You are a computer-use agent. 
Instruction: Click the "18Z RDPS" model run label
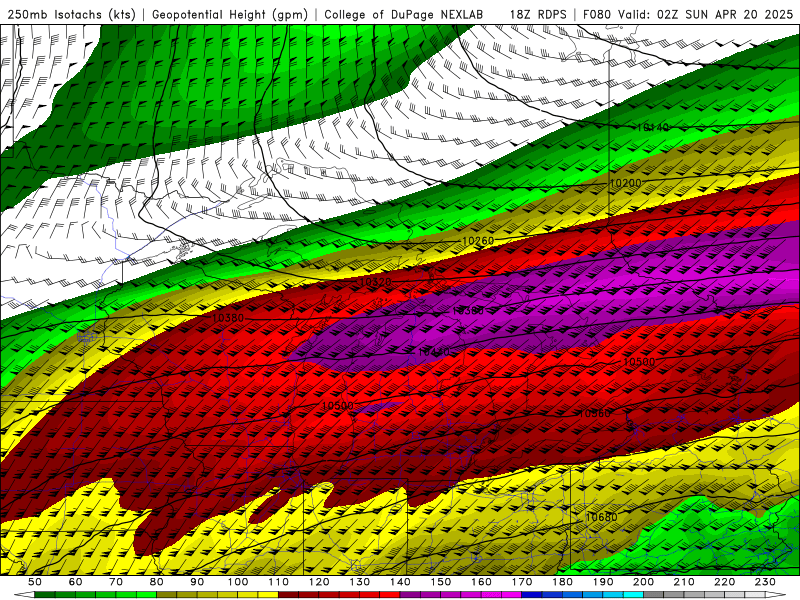[x=538, y=14]
